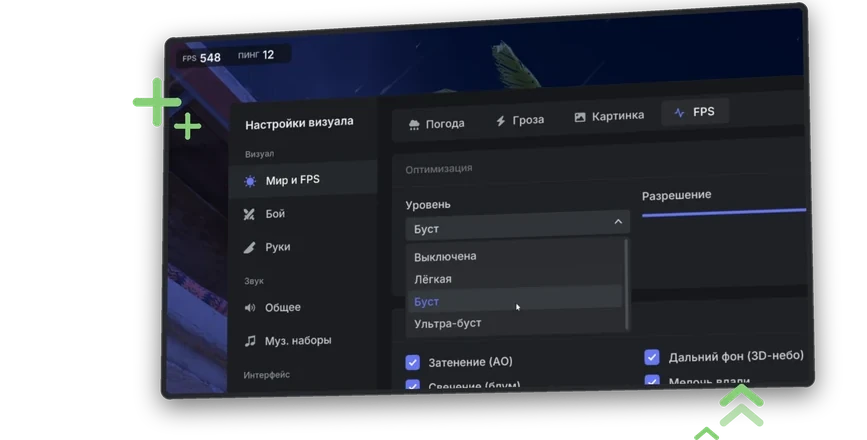Click the FPS 548 counter
Image resolution: width=867 pixels, height=440 pixels.
[x=202, y=57]
